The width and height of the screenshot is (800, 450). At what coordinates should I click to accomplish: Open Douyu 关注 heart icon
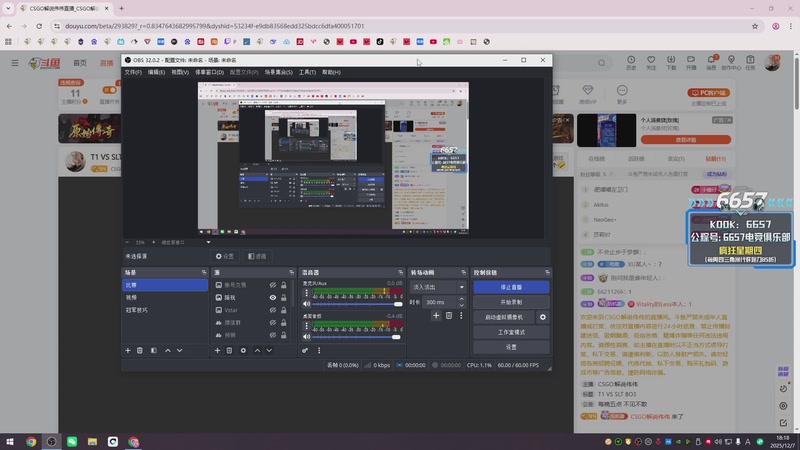coord(651,62)
